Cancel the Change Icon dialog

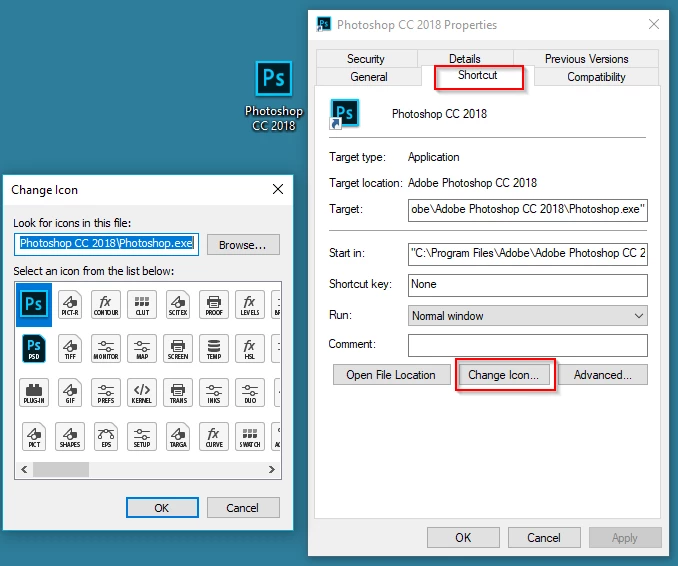coord(243,508)
